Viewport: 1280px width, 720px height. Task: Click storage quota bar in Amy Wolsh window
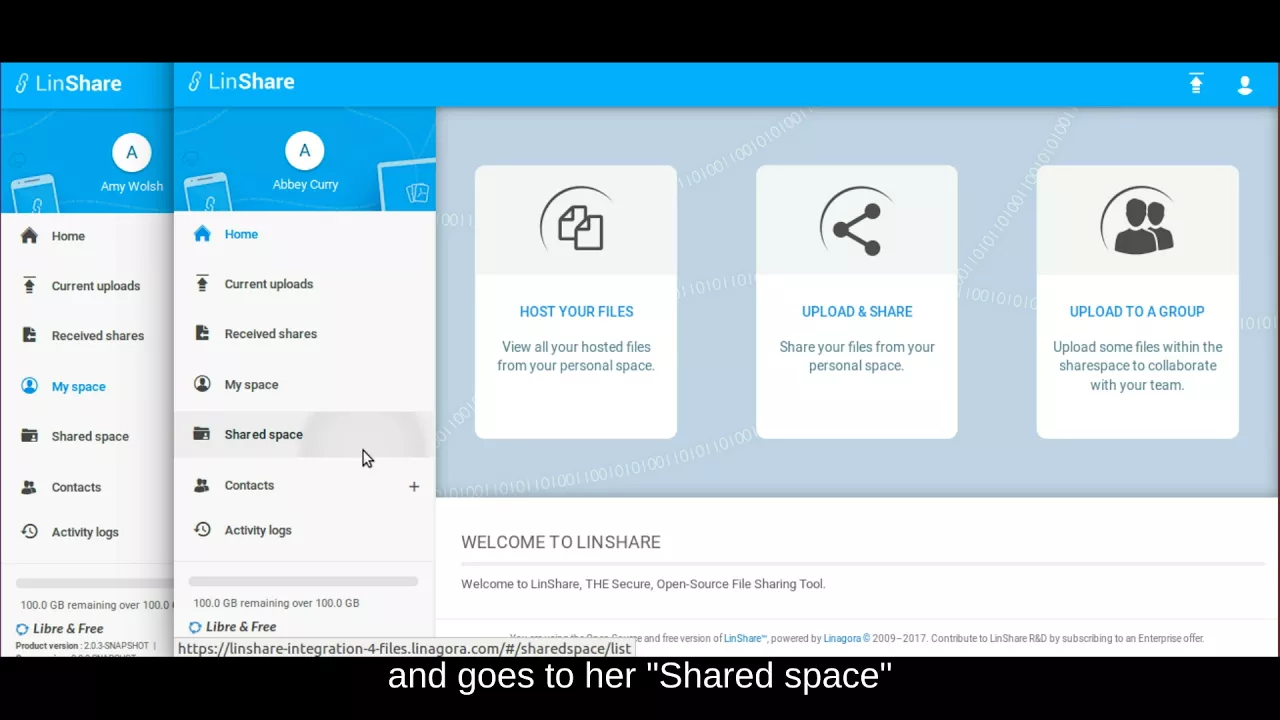point(95,583)
